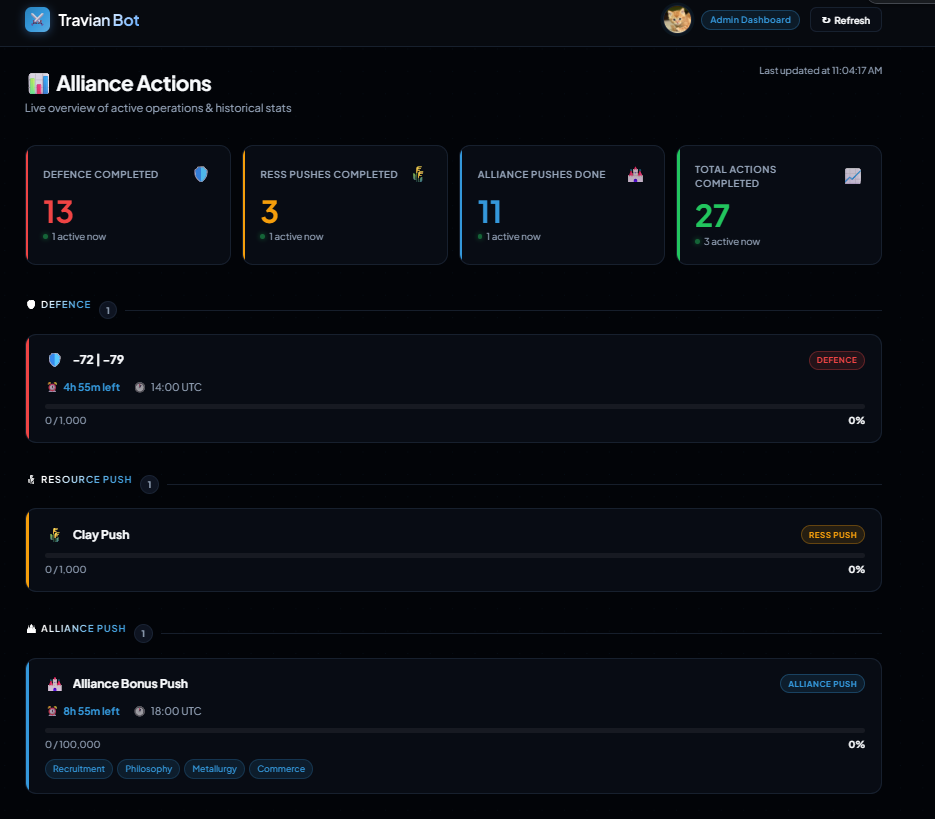Click the orange RESS PUSH badge
The width and height of the screenshot is (935, 819).
[832, 535]
